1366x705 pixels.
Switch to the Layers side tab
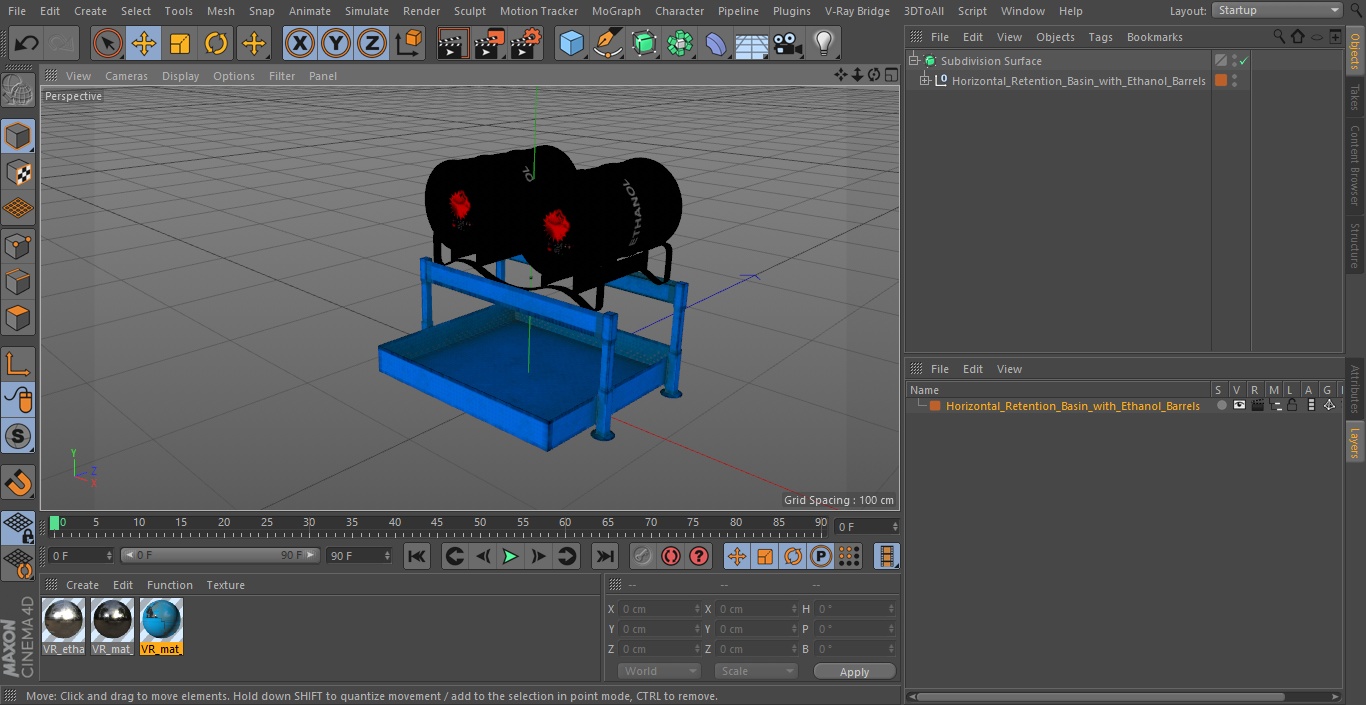pos(1355,442)
